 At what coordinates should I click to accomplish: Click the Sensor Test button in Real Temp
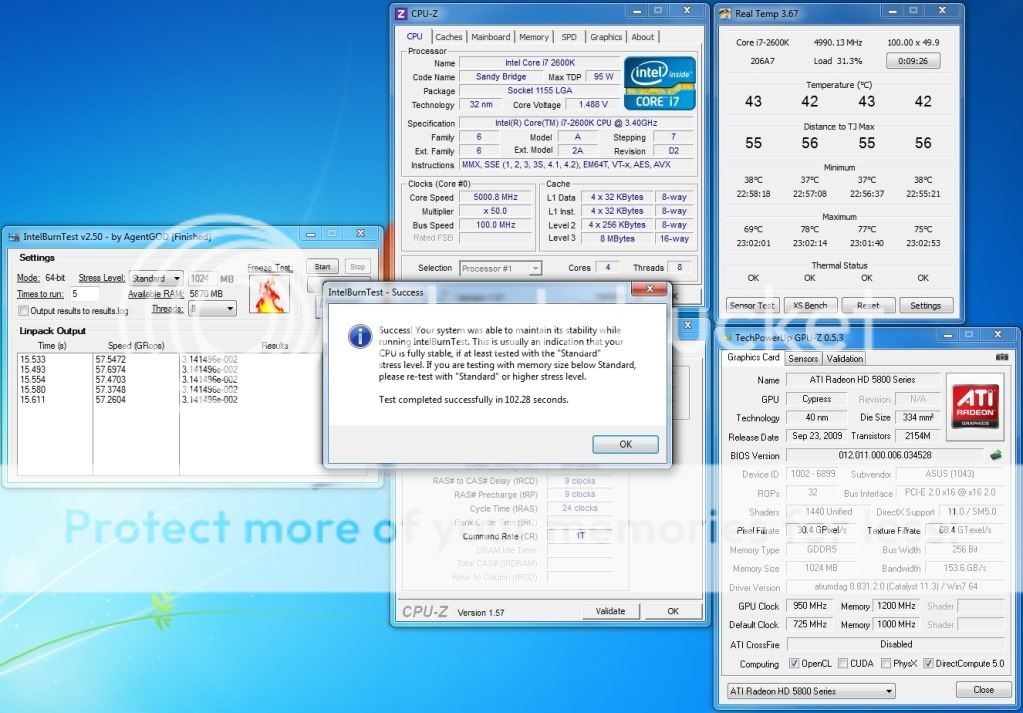751,305
